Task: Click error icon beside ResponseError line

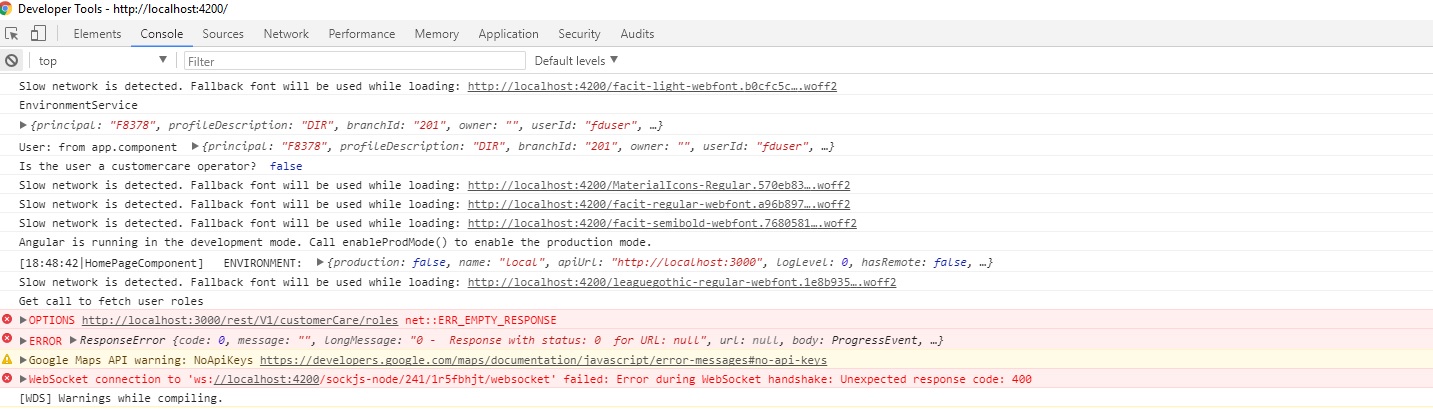Action: (8, 340)
